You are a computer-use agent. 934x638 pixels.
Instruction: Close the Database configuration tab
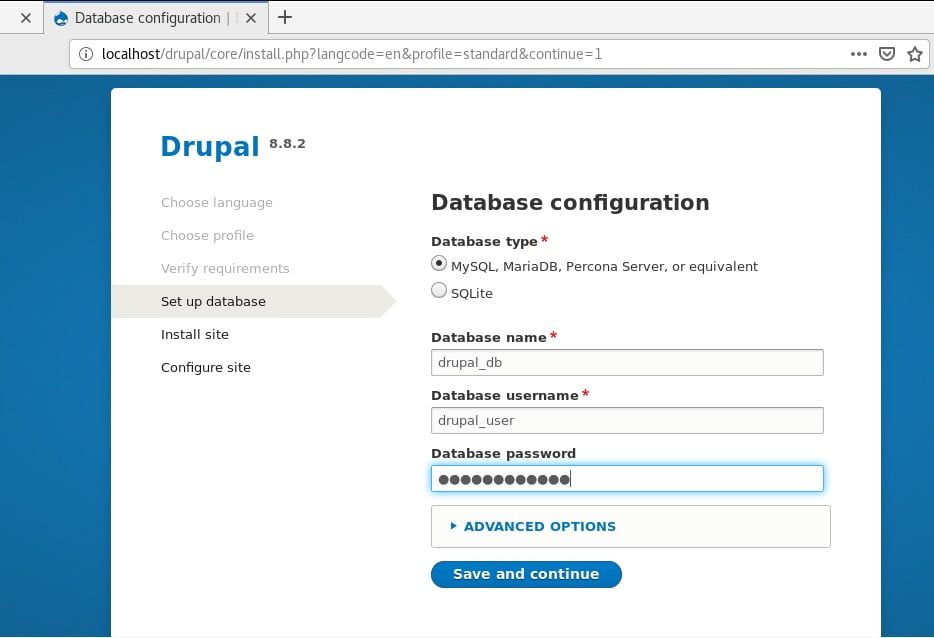click(251, 18)
